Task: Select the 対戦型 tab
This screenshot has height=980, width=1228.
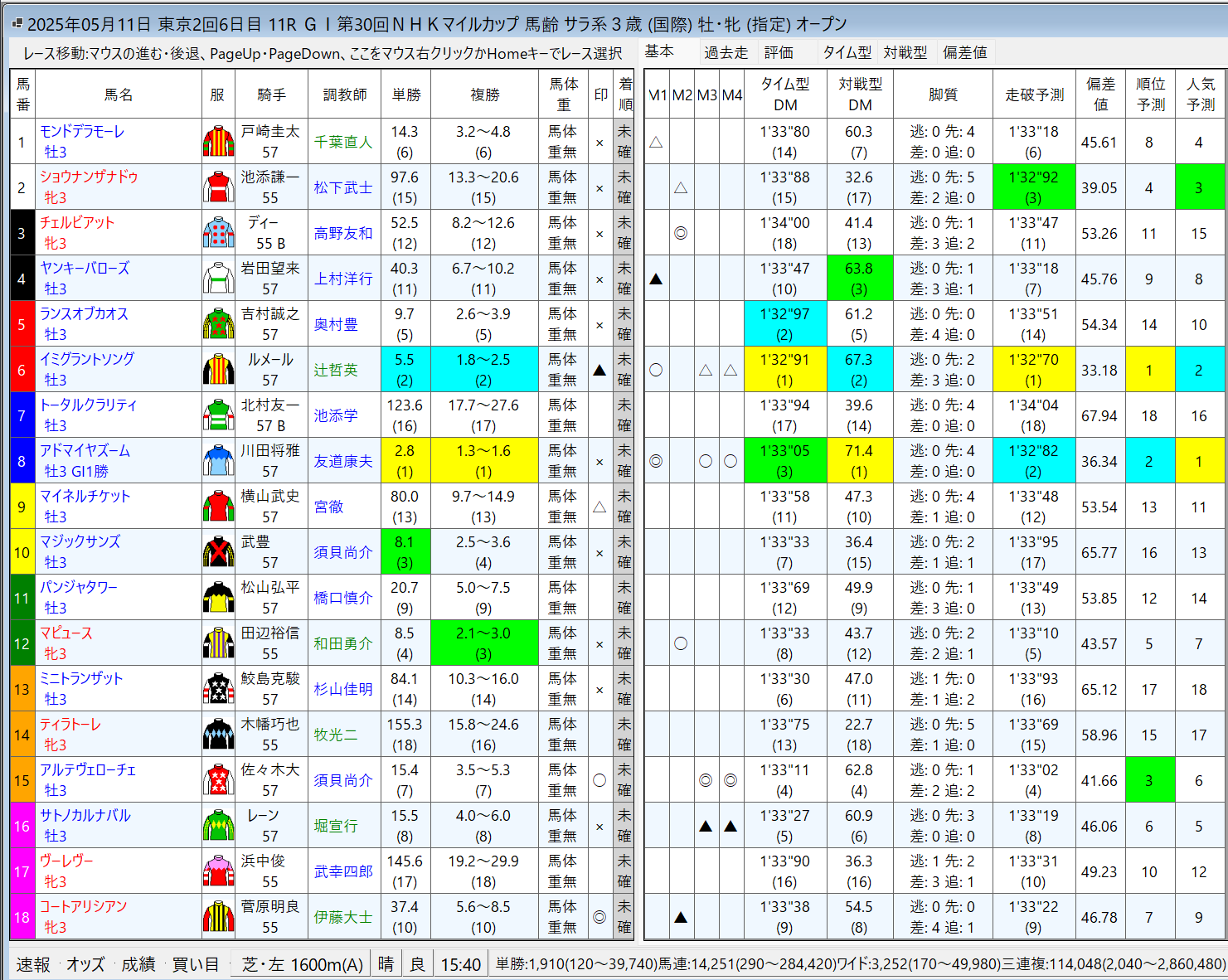Action: (905, 52)
